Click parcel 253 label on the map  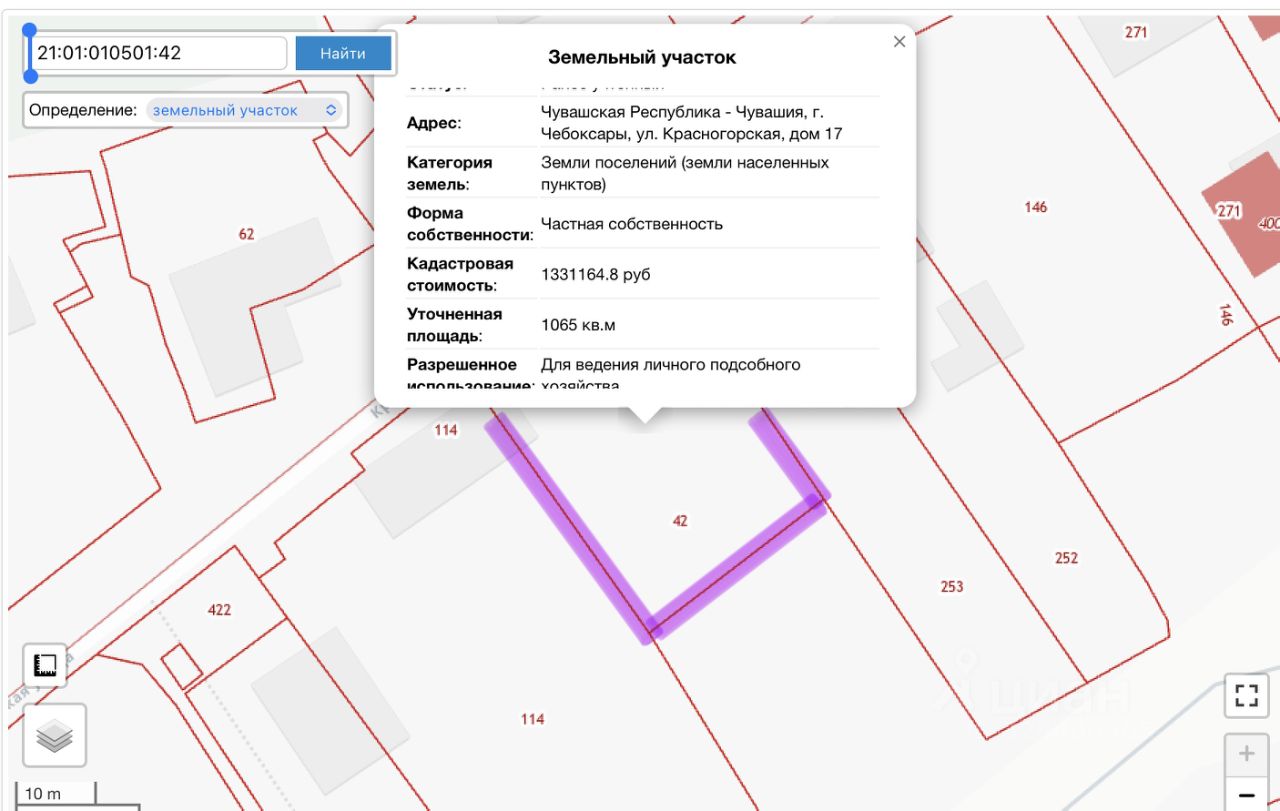(952, 586)
